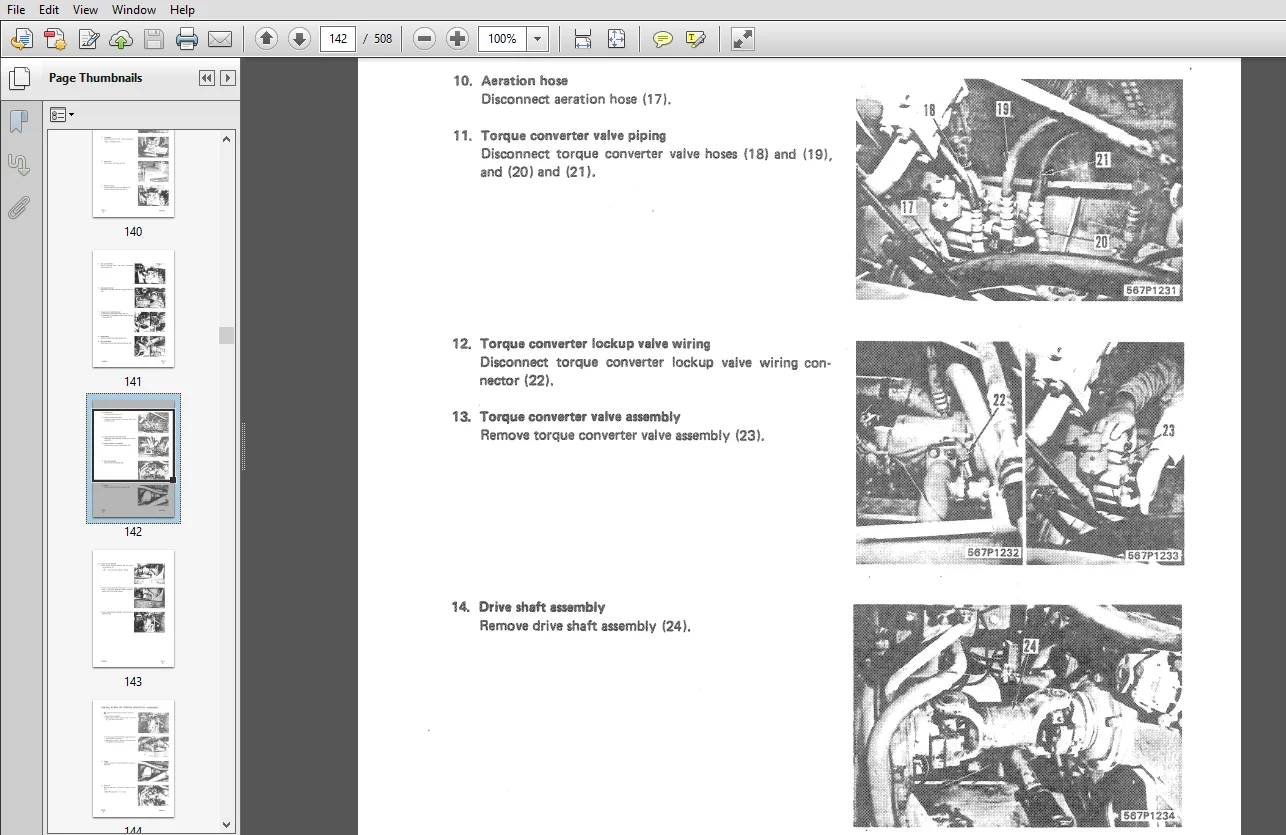Click the Fit width scrolling icon
This screenshot has height=835, width=1286.
[583, 39]
